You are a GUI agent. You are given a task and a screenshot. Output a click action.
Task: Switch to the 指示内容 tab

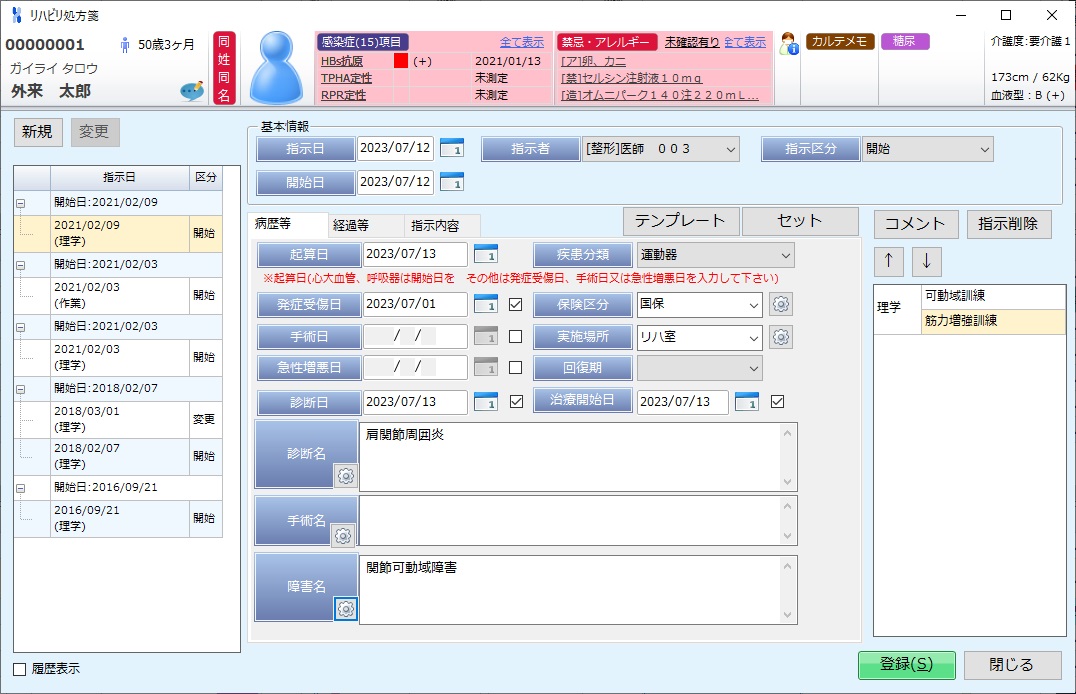click(x=434, y=225)
